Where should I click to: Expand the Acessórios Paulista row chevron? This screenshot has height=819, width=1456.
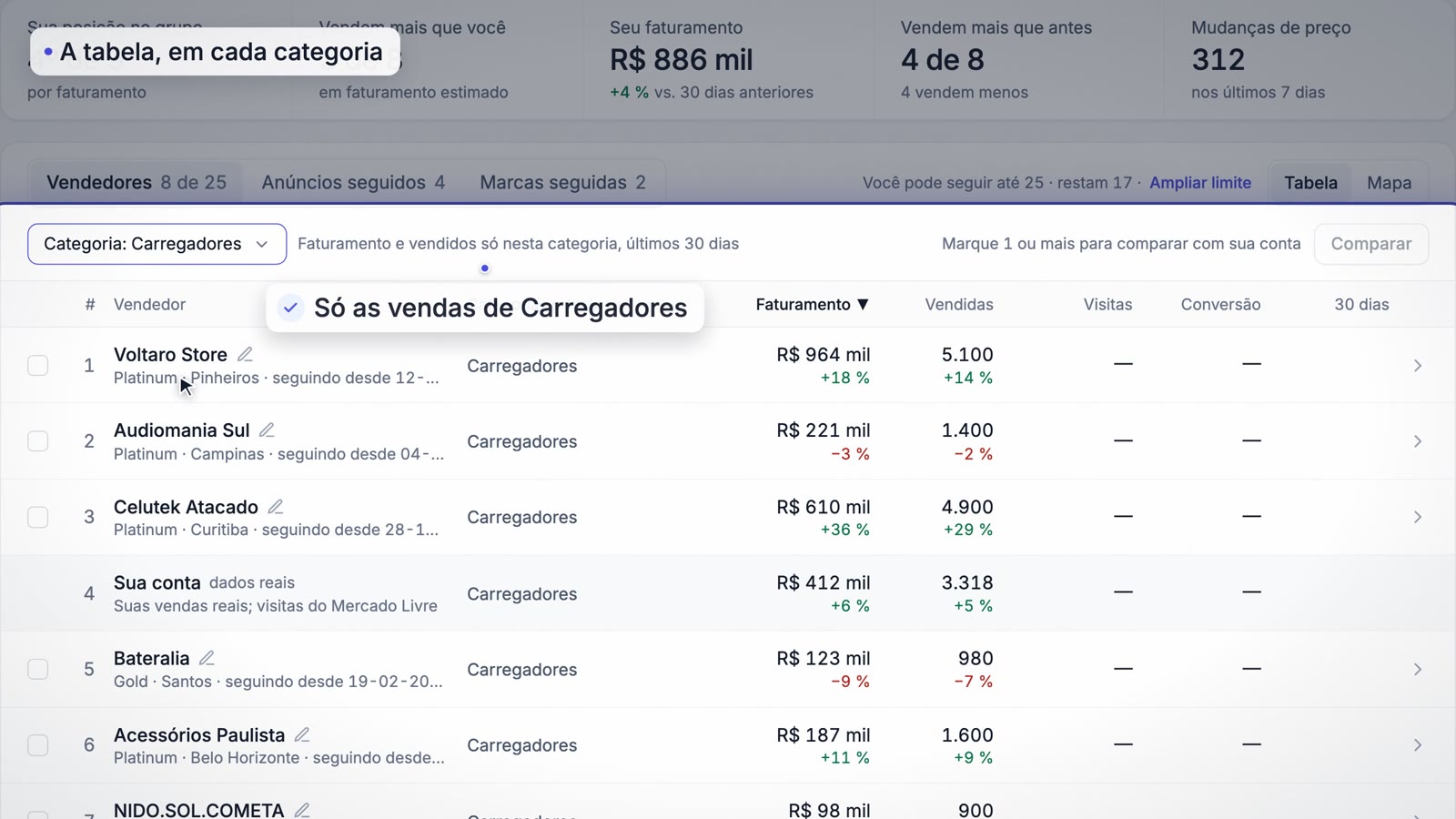click(x=1417, y=745)
